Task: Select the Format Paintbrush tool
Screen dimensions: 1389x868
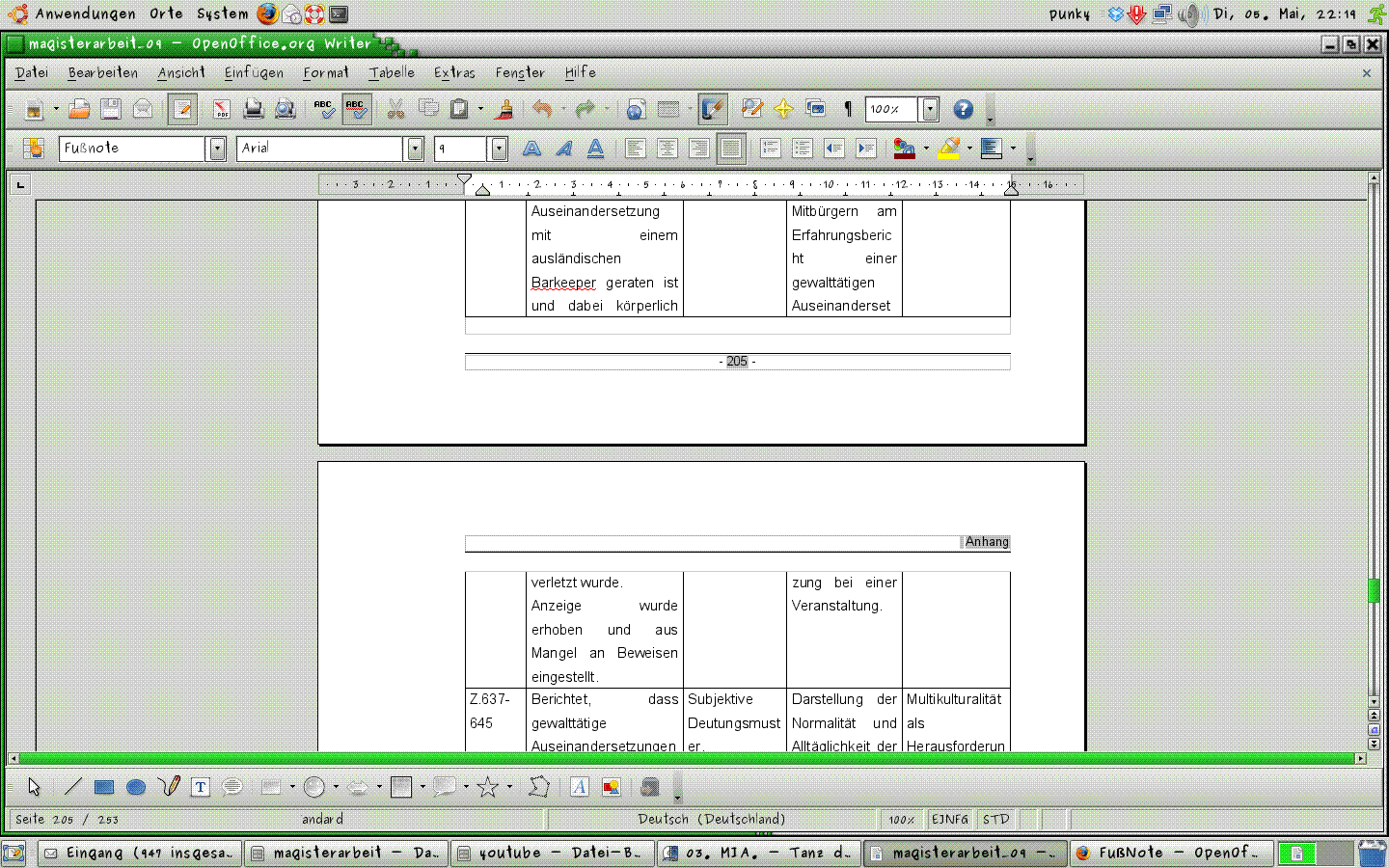Action: pyautogui.click(x=504, y=110)
